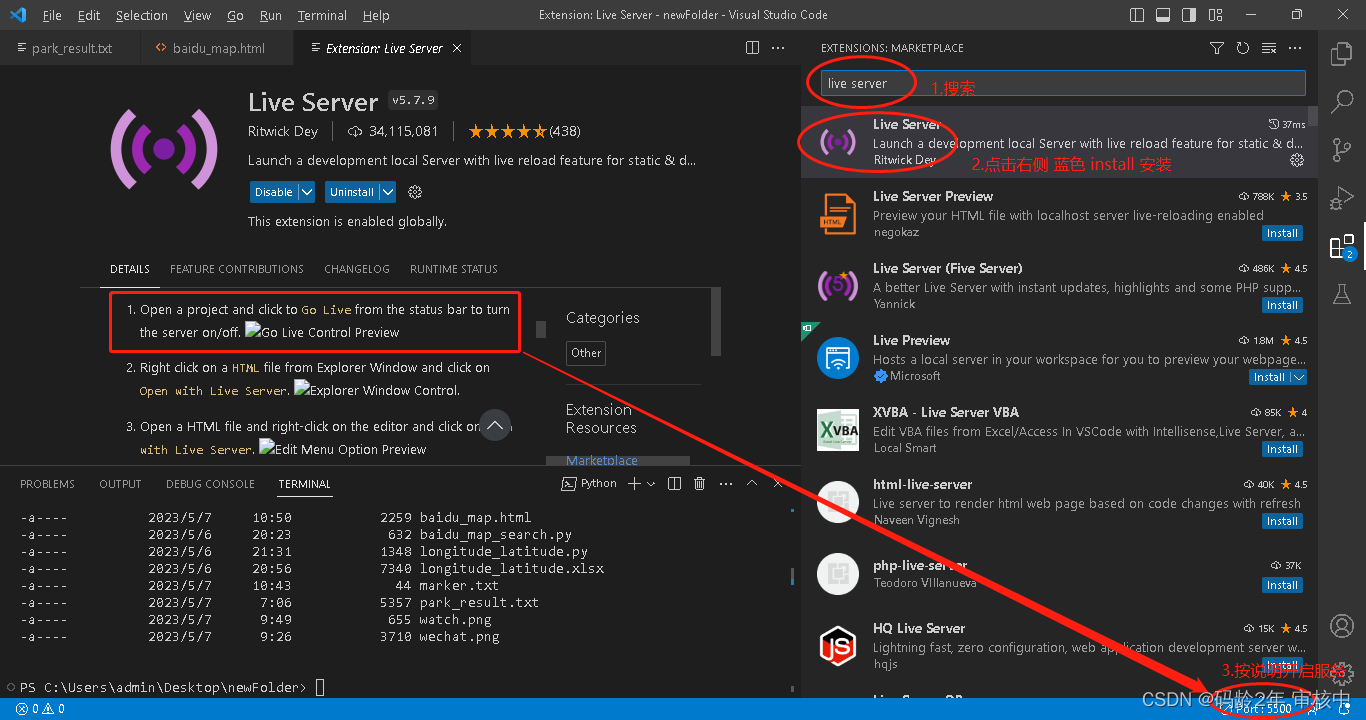Maximize the terminal panel
Viewport: 1366px width, 720px height.
point(752,484)
